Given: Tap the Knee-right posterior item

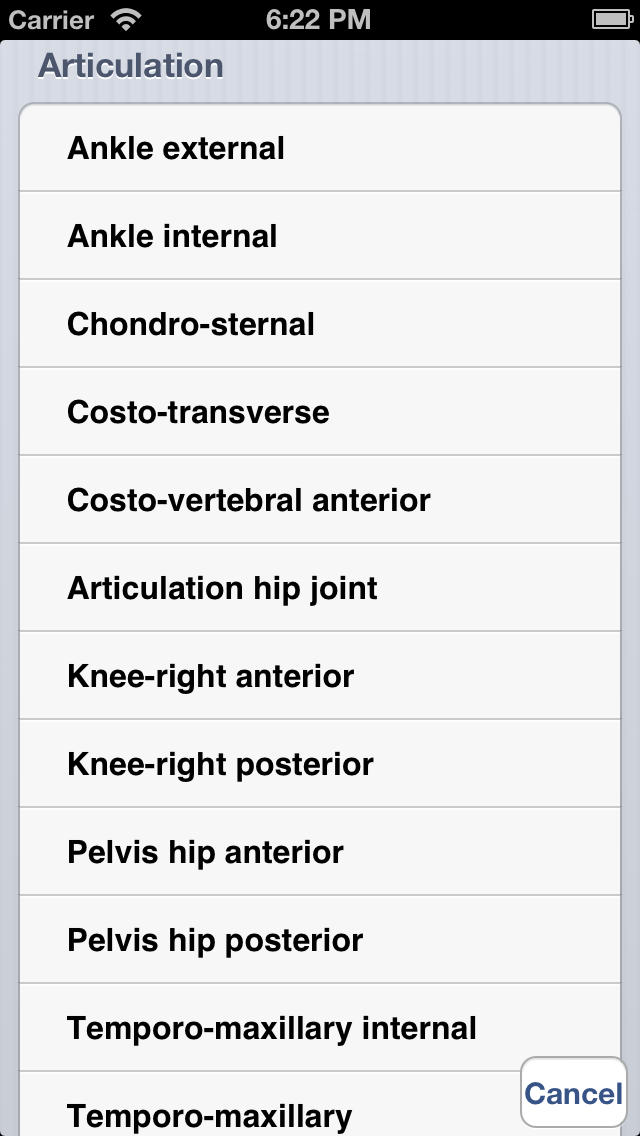Looking at the screenshot, I should point(320,765).
